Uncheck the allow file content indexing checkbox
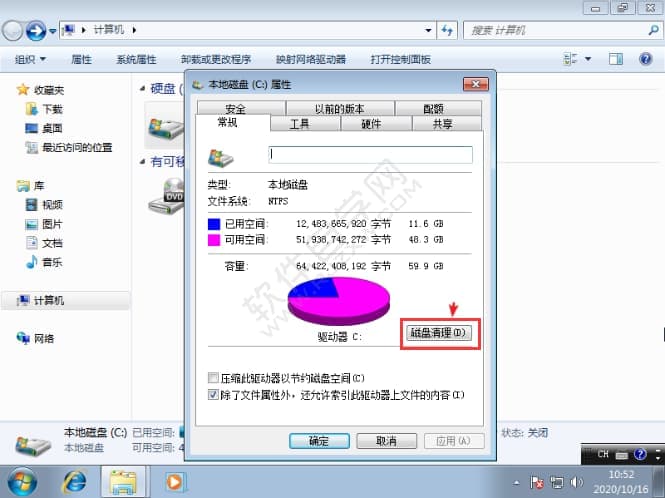Viewport: 665px width, 498px height. click(x=213, y=395)
